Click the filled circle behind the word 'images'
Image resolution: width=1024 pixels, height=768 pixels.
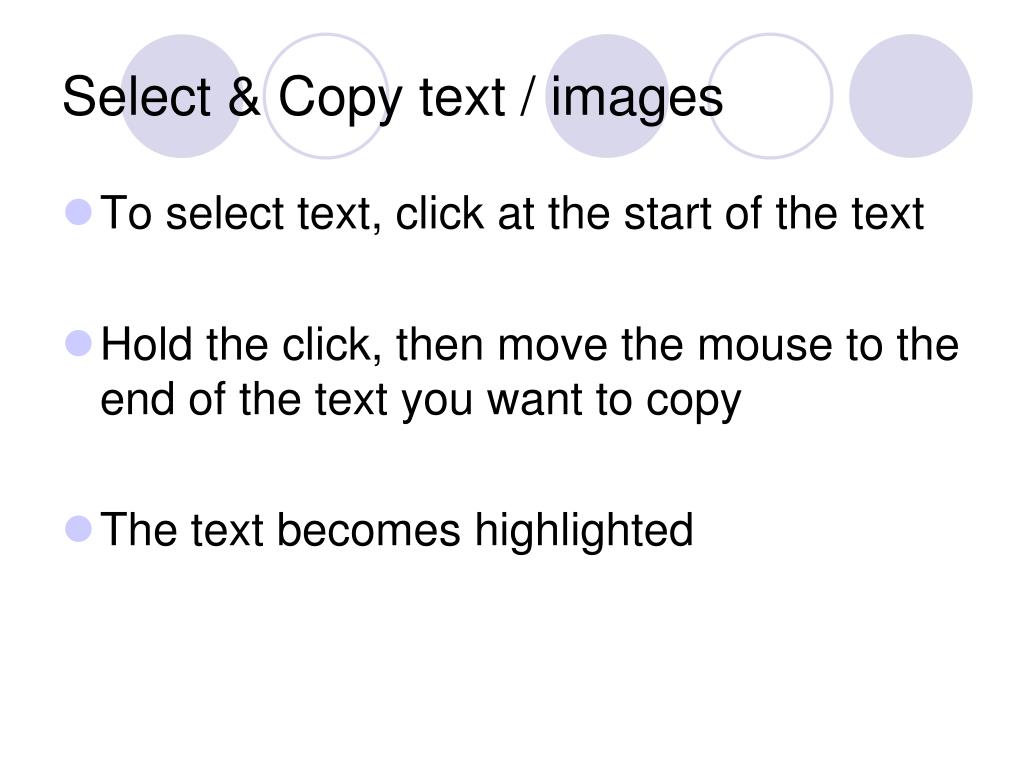(x=607, y=96)
